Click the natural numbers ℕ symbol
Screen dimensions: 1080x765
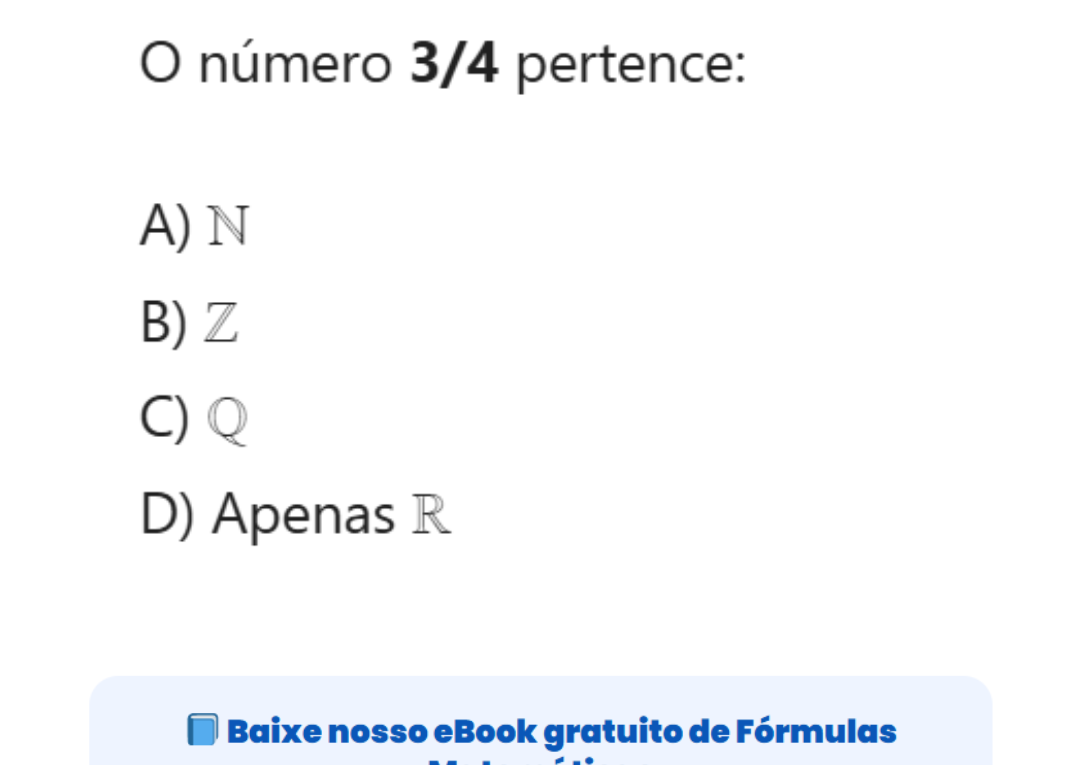pos(227,227)
